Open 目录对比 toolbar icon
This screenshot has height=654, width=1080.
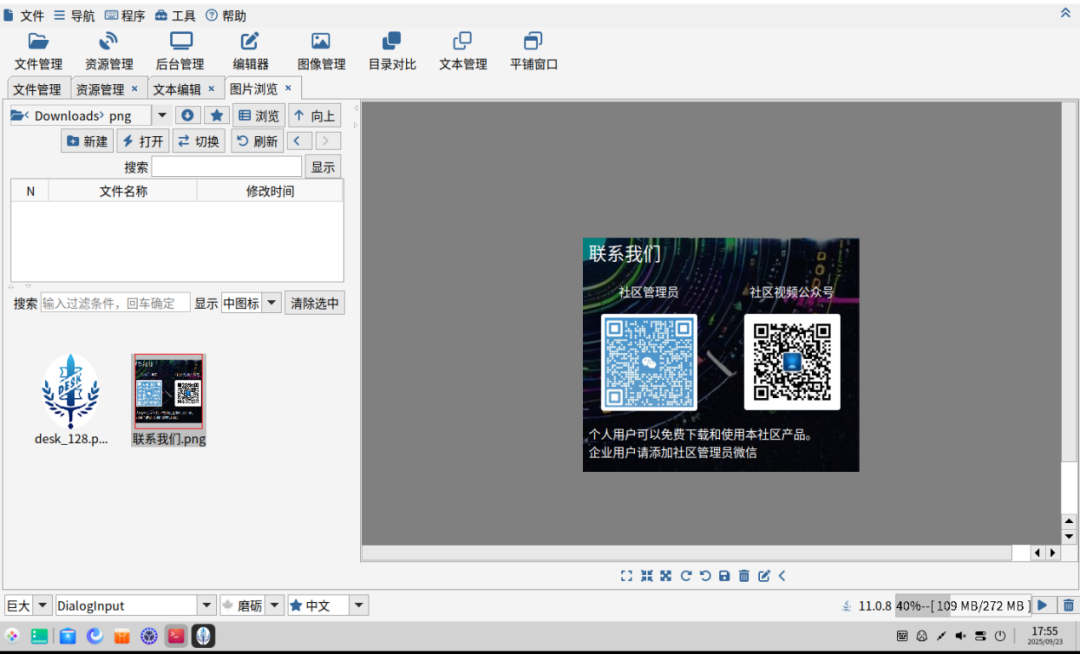(392, 51)
